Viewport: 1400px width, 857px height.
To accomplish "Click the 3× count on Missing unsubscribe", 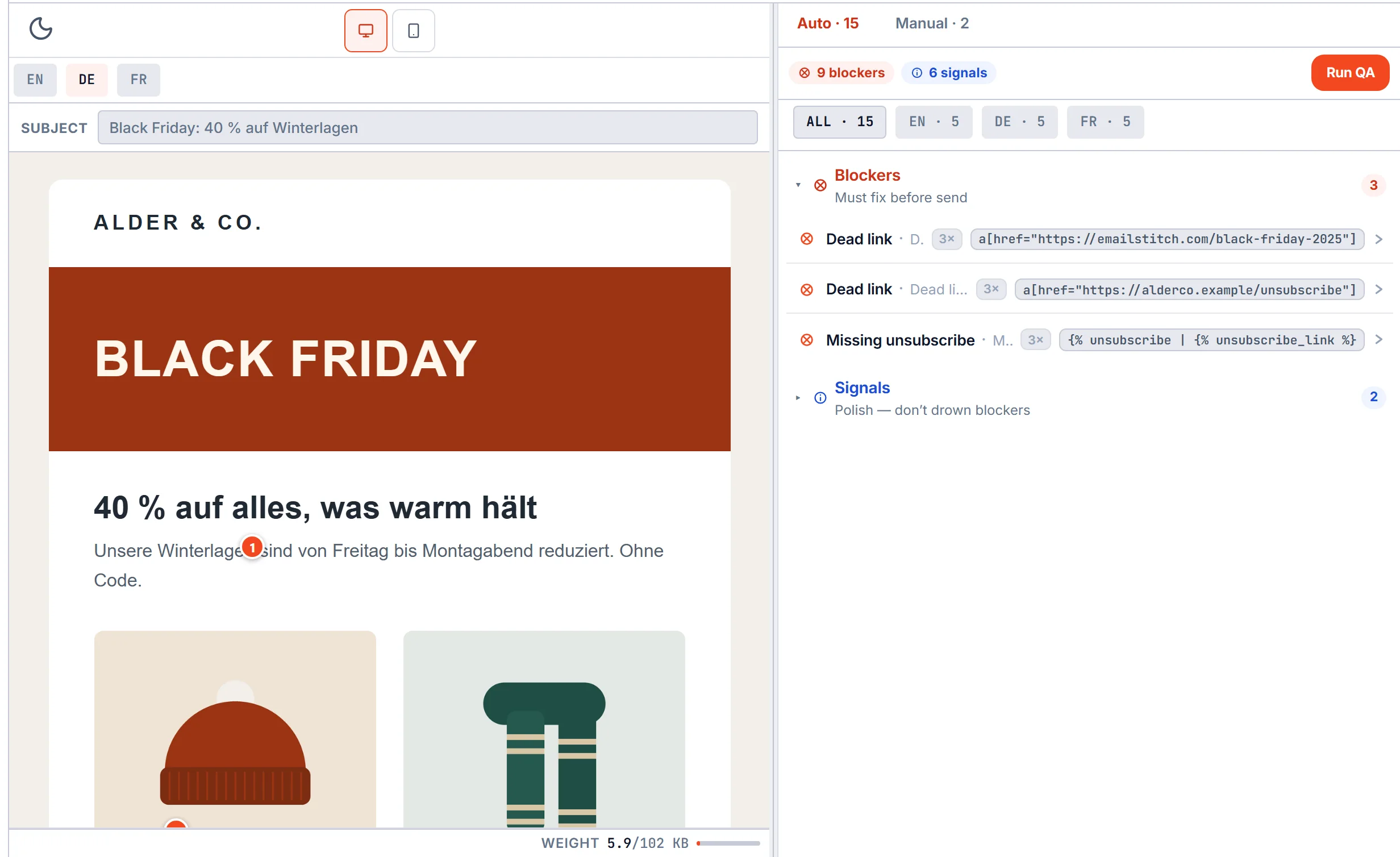I will click(1035, 340).
